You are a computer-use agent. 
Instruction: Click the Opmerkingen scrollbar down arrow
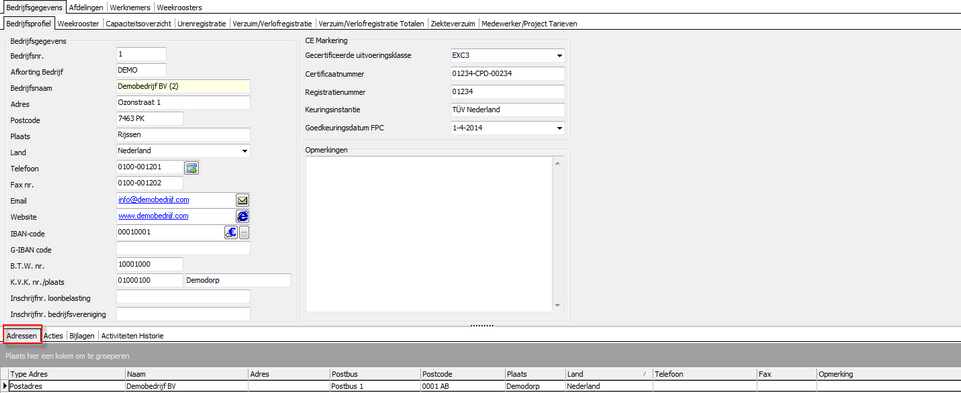pos(558,305)
